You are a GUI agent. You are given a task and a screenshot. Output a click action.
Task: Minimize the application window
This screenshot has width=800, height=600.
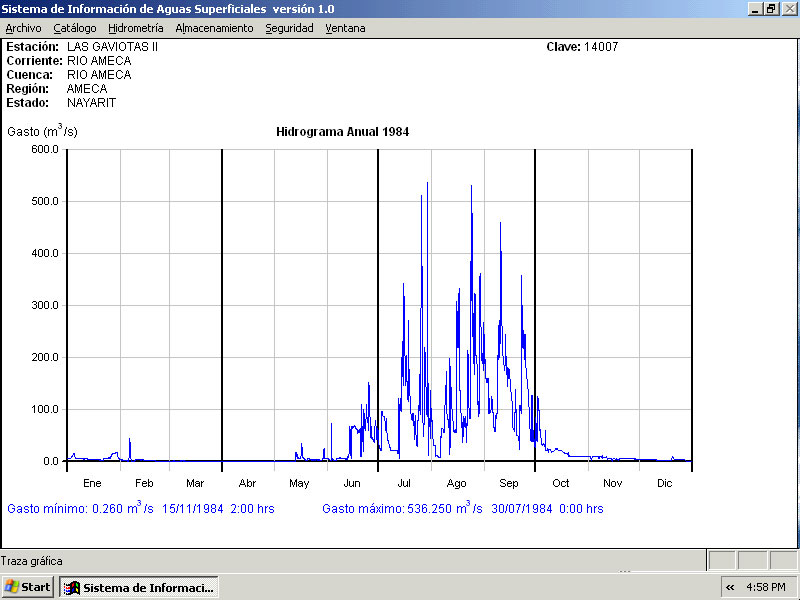tap(755, 8)
